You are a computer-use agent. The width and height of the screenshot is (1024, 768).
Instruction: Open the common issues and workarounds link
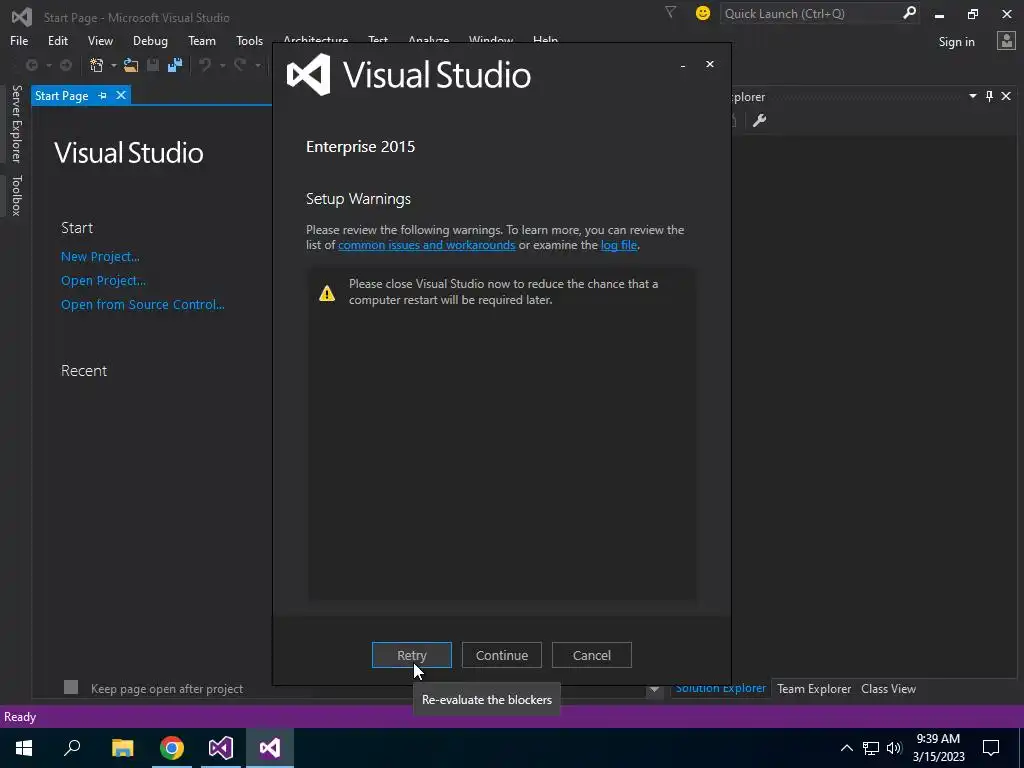click(x=426, y=245)
